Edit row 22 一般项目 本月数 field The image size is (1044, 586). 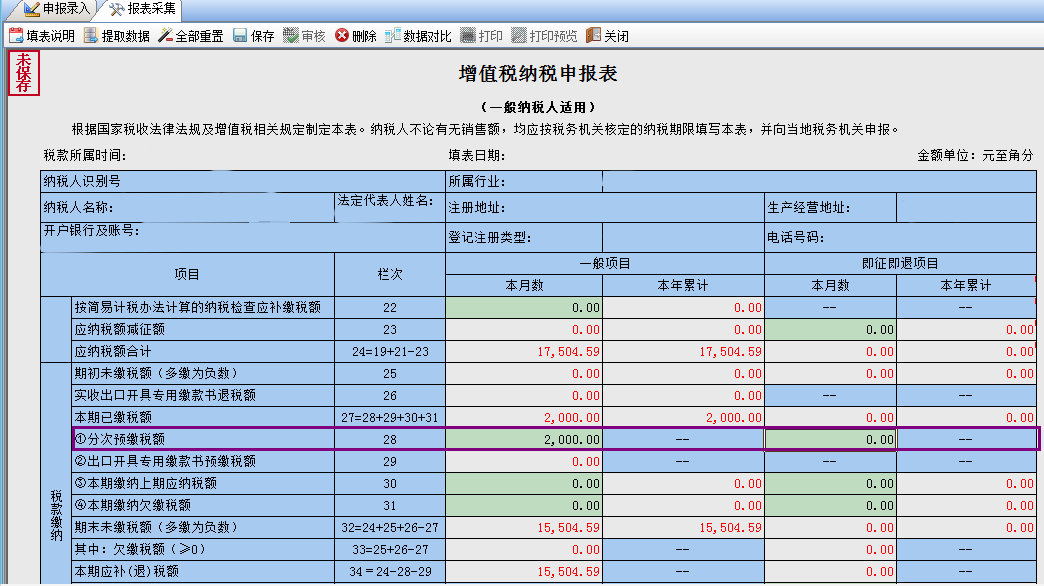pyautogui.click(x=524, y=308)
